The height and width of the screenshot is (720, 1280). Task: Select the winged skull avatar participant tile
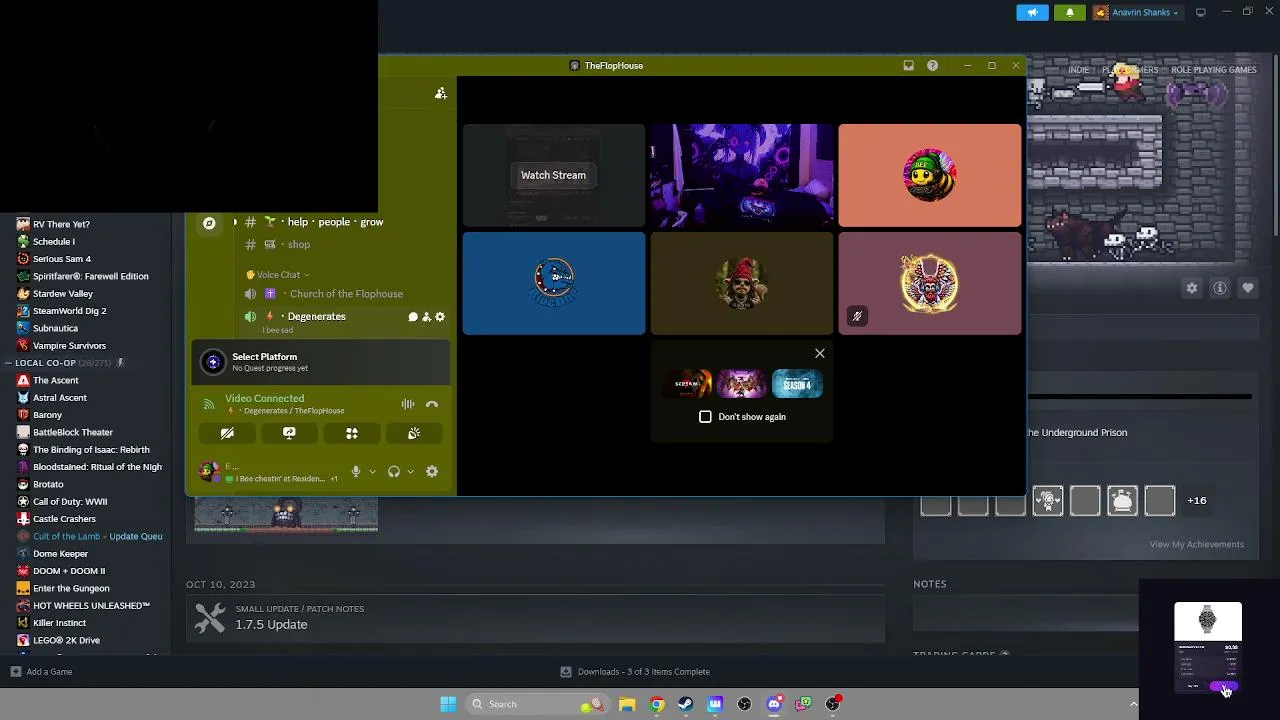[930, 283]
